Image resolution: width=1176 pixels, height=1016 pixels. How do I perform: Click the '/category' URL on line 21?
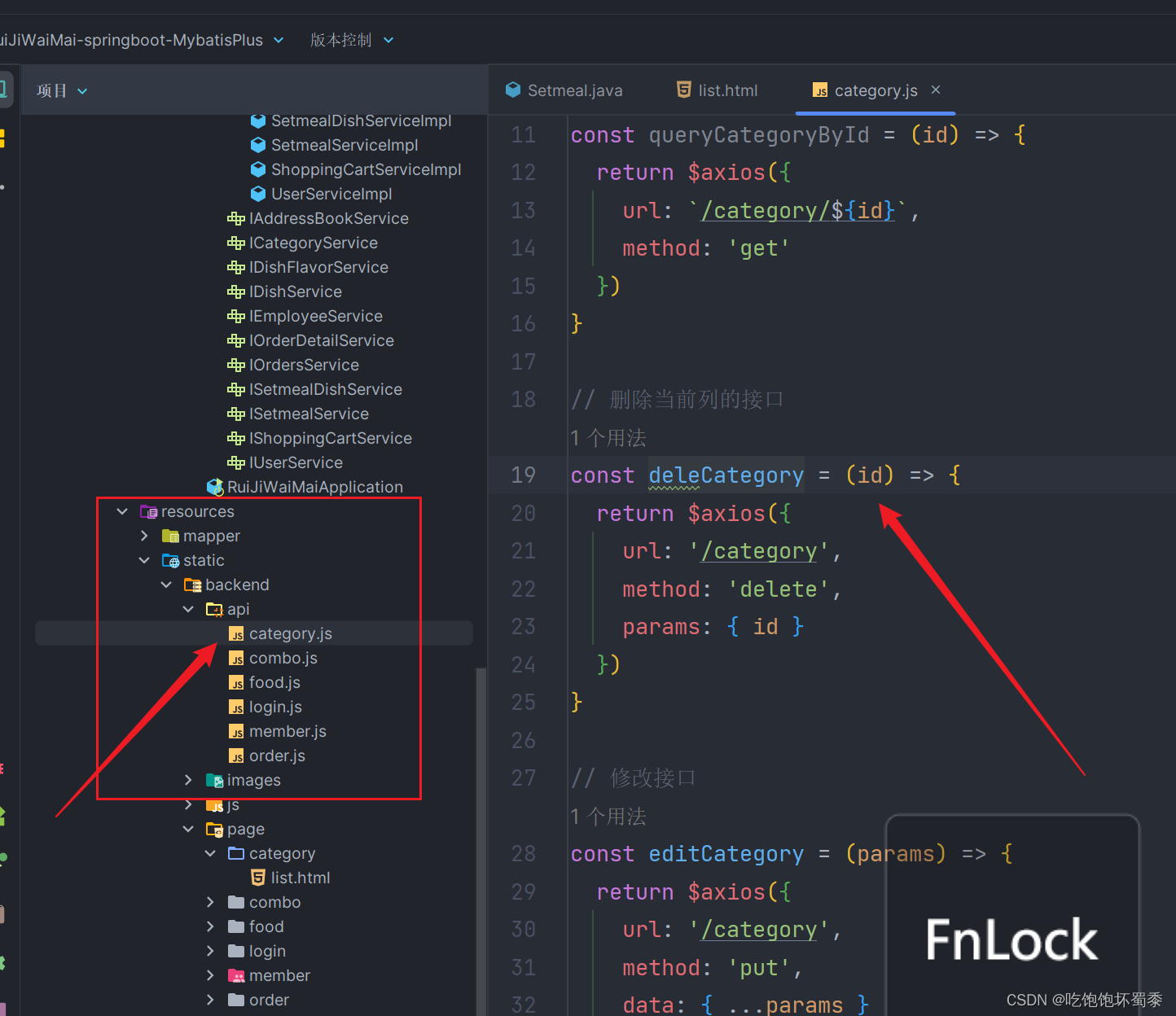click(x=759, y=551)
